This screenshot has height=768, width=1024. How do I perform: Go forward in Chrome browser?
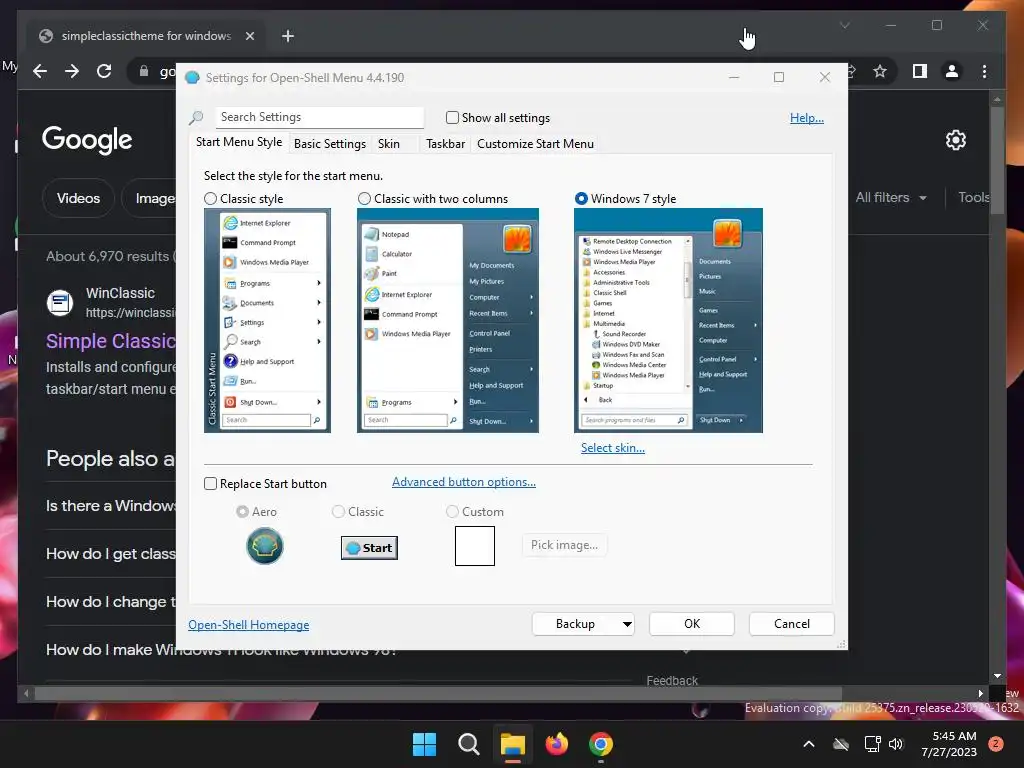pos(72,71)
